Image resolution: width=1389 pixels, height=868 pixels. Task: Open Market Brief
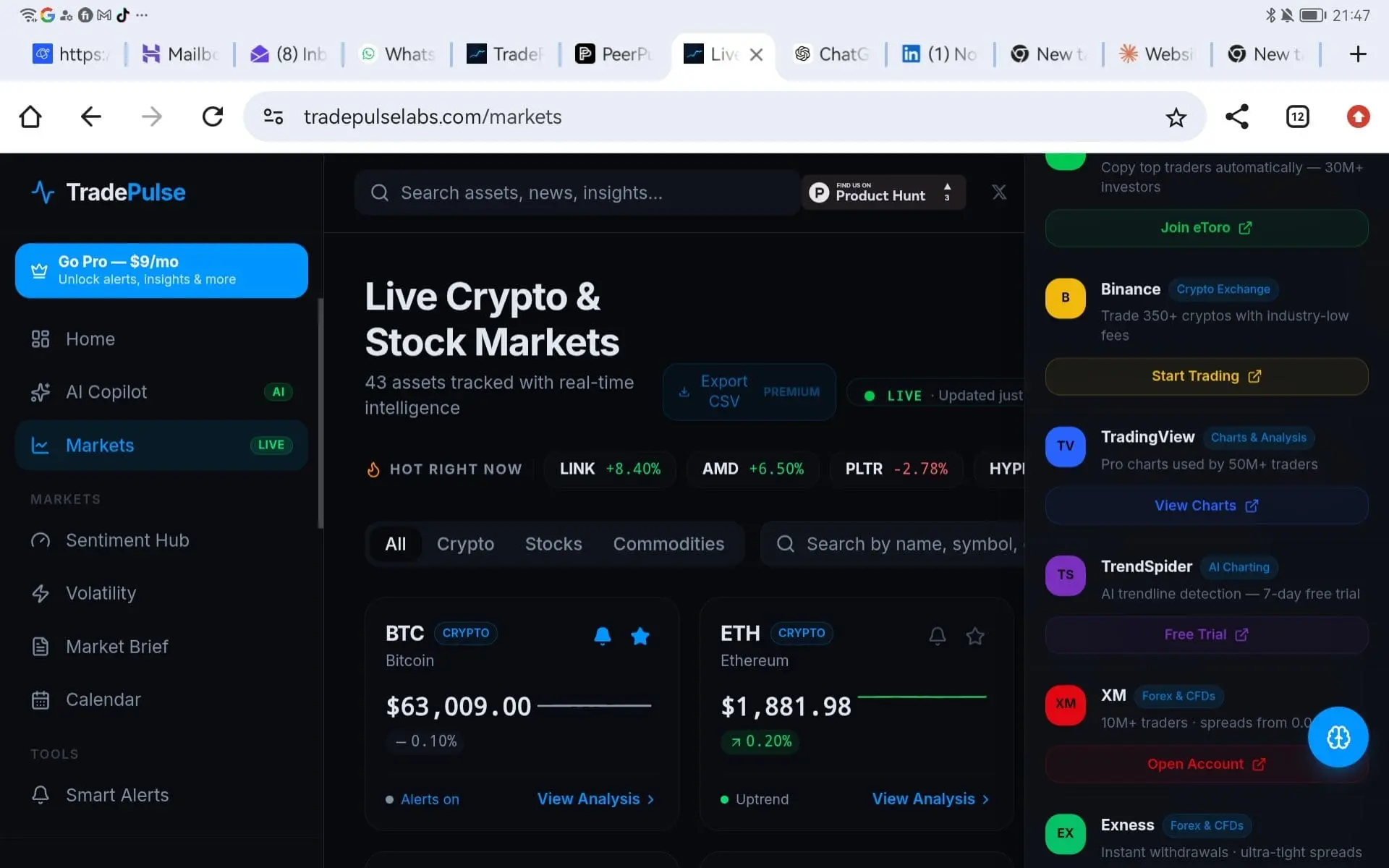(161, 647)
